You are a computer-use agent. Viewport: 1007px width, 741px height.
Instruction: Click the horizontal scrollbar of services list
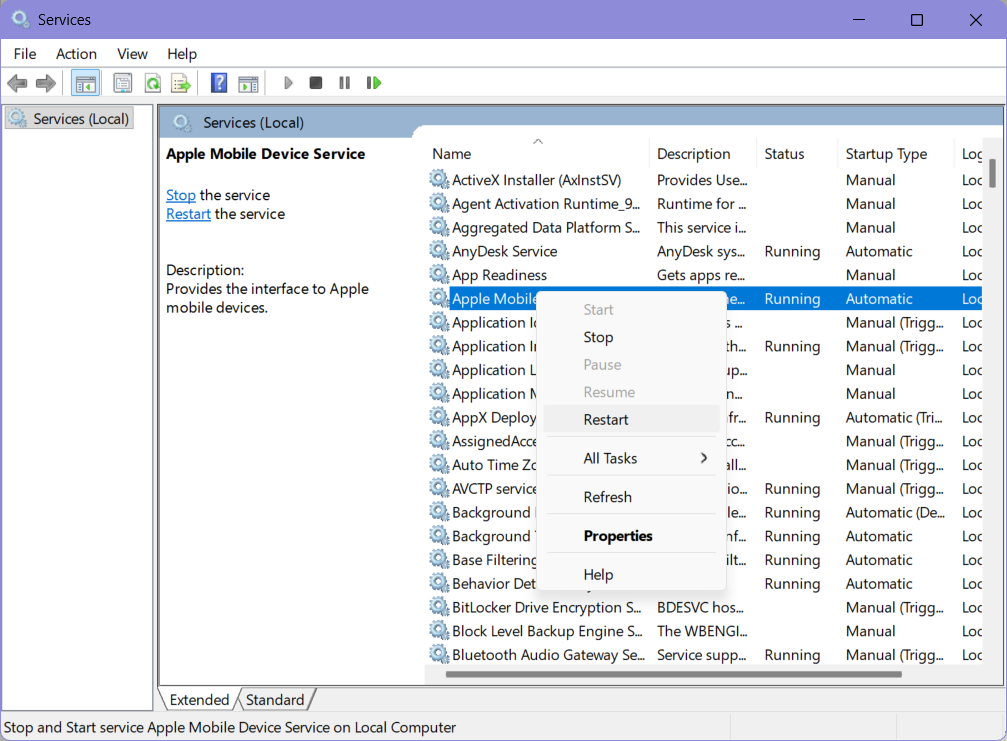(x=673, y=674)
